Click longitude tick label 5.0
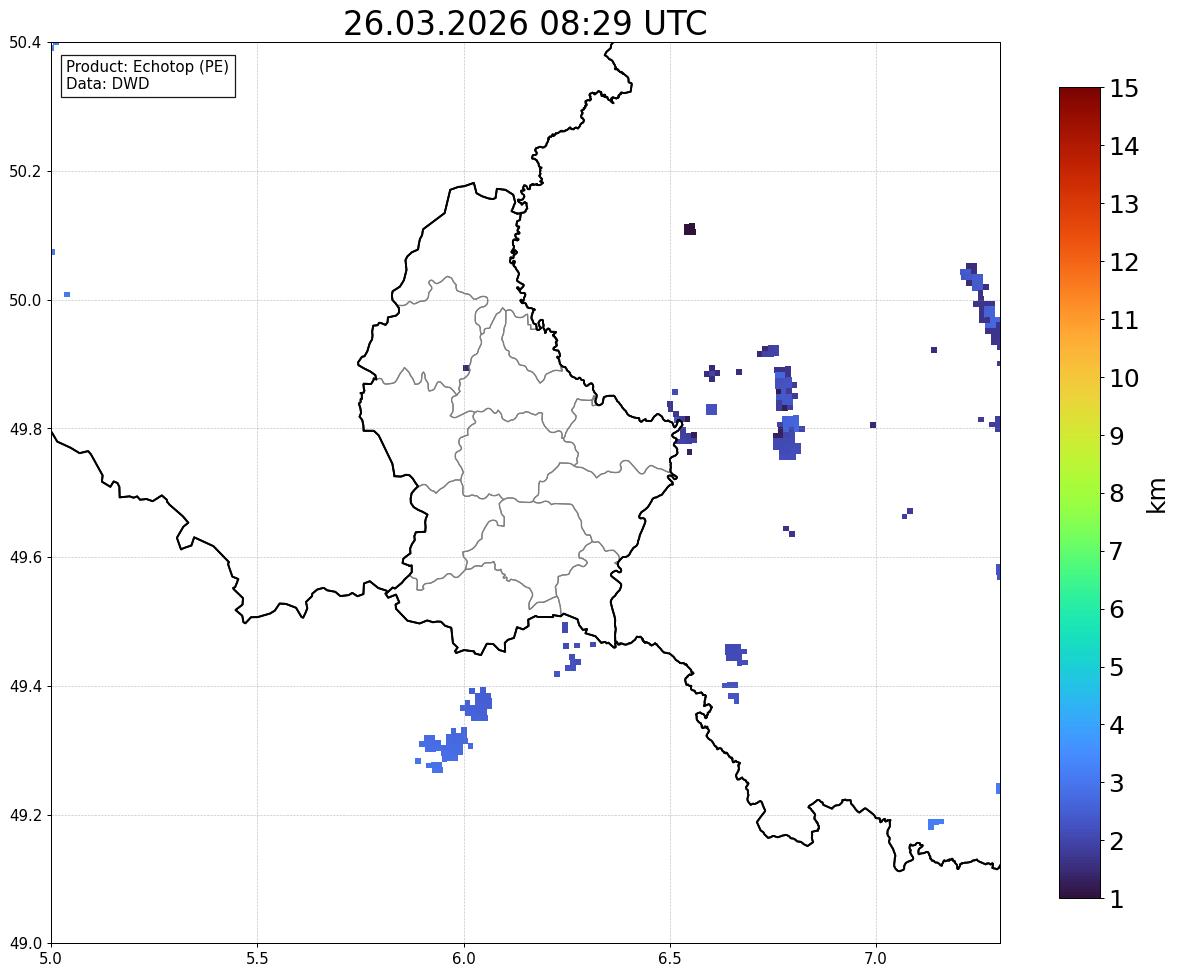Viewport: 1178px width, 976px height. pos(51,959)
